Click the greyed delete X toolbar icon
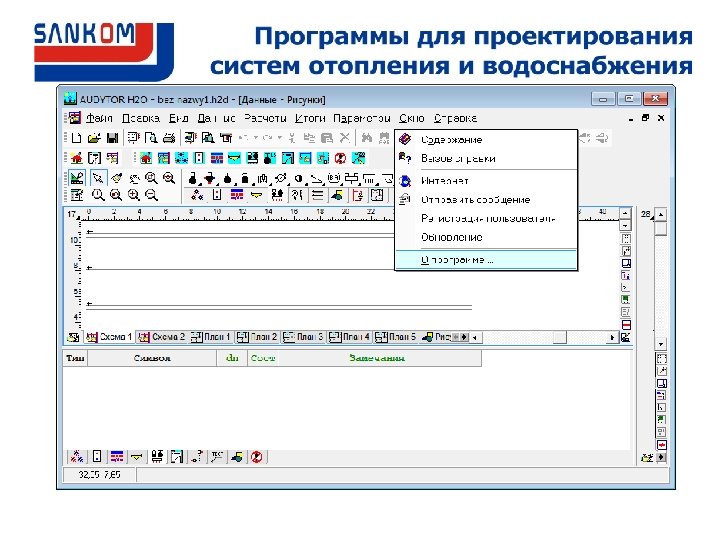This screenshot has width=720, height=540. pos(345,138)
